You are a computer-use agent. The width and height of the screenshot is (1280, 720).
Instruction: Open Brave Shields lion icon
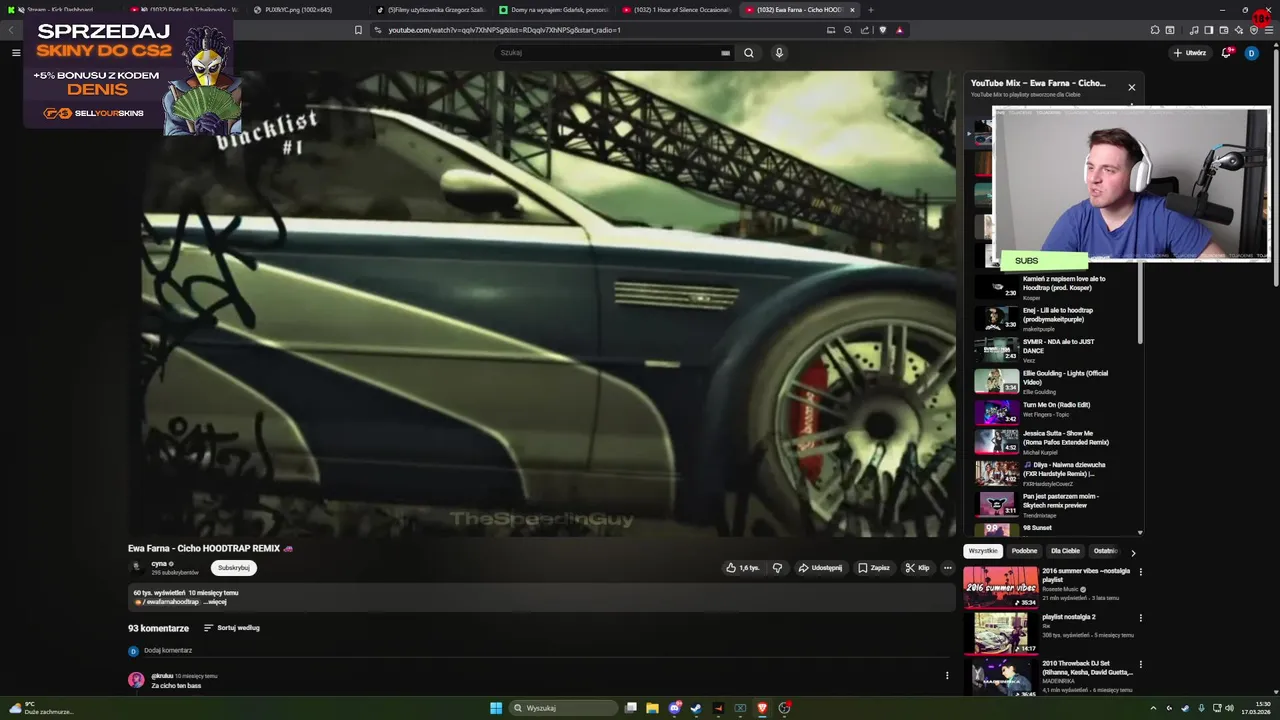(x=882, y=30)
